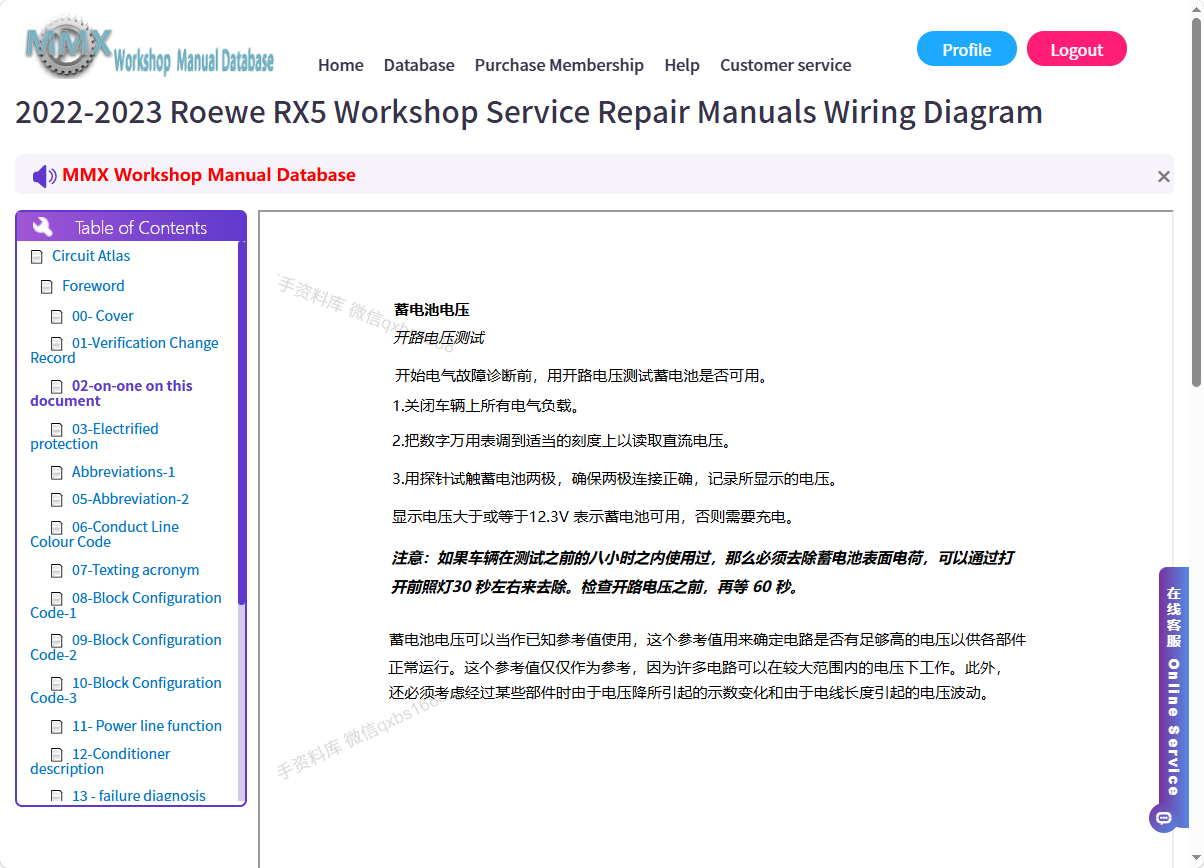Click the document icon beside Foreword
Screen dimensions: 1204x868
coord(47,287)
